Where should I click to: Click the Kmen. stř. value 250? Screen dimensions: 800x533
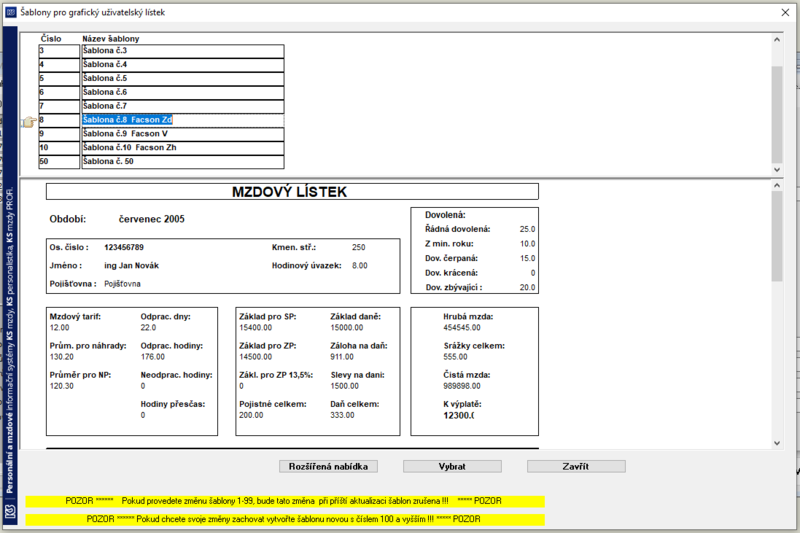(x=359, y=247)
